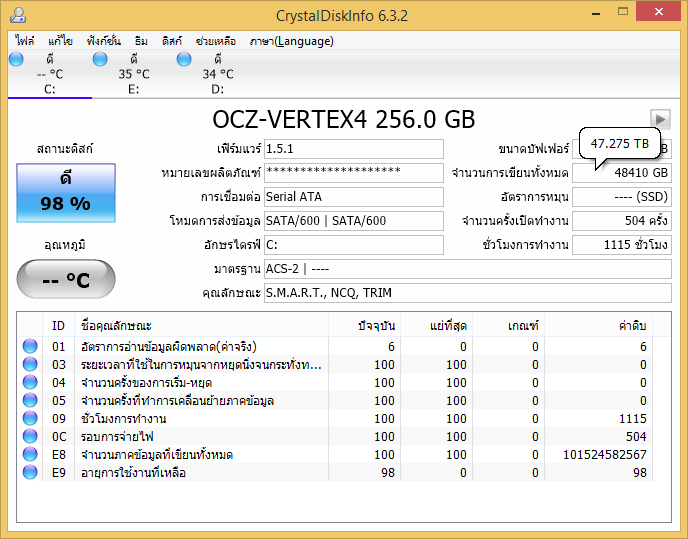Click the สถานะดิสก์ label
This screenshot has height=539, width=688.
pyautogui.click(x=65, y=148)
